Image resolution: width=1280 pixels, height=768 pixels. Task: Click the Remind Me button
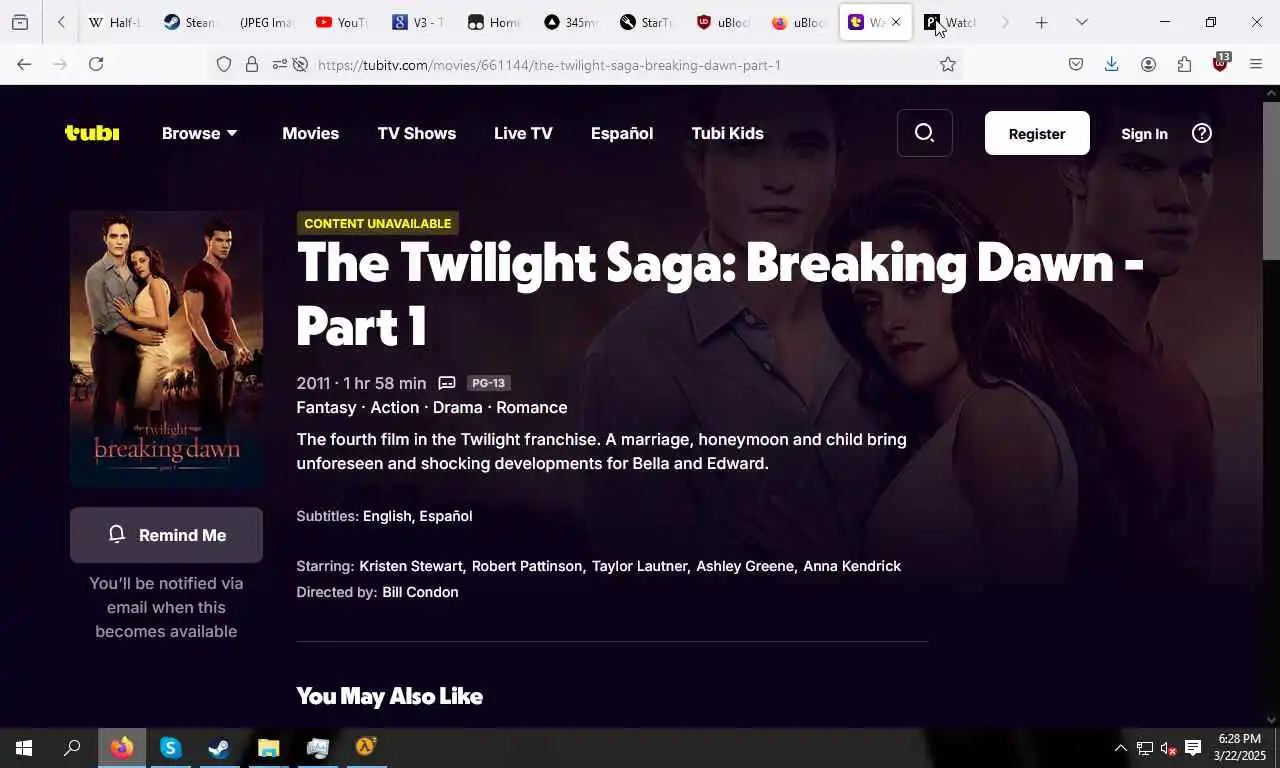coord(166,535)
